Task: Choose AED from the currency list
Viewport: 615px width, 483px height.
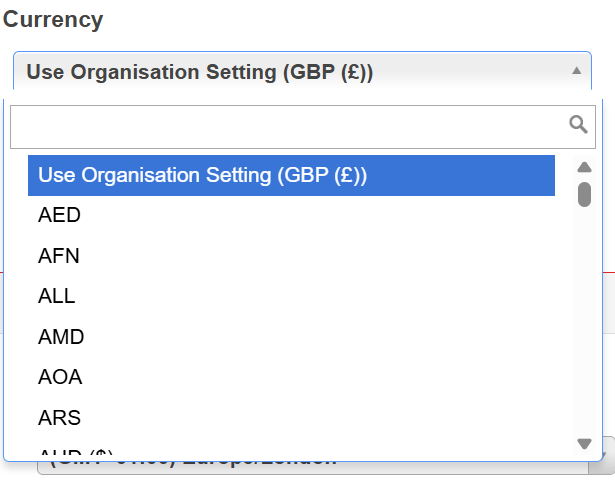Action: pyautogui.click(x=291, y=215)
